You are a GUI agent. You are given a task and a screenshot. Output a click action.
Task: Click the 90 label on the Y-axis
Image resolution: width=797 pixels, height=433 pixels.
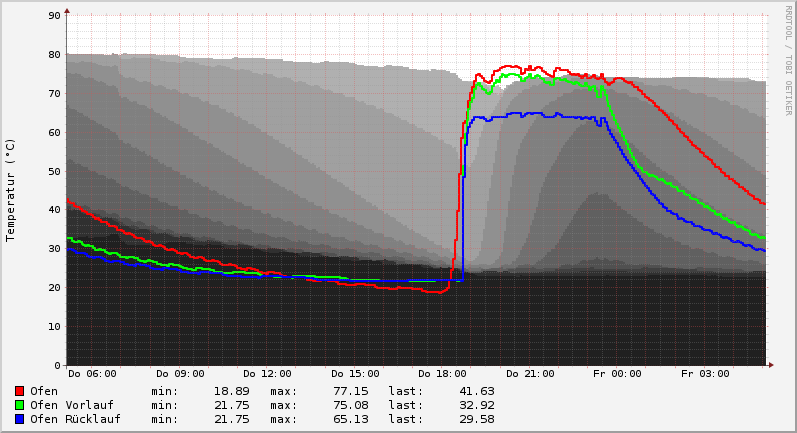coord(55,16)
